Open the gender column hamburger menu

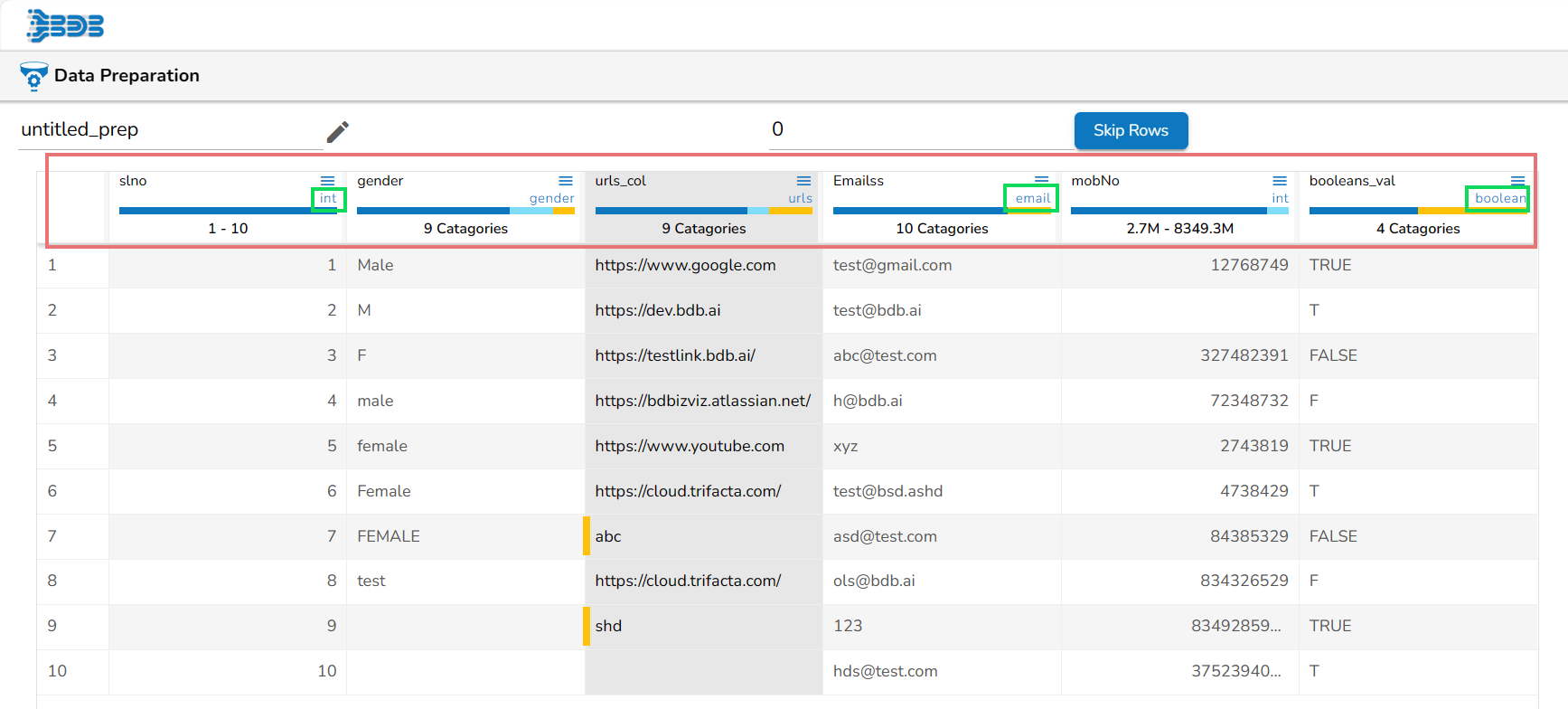[x=565, y=182]
